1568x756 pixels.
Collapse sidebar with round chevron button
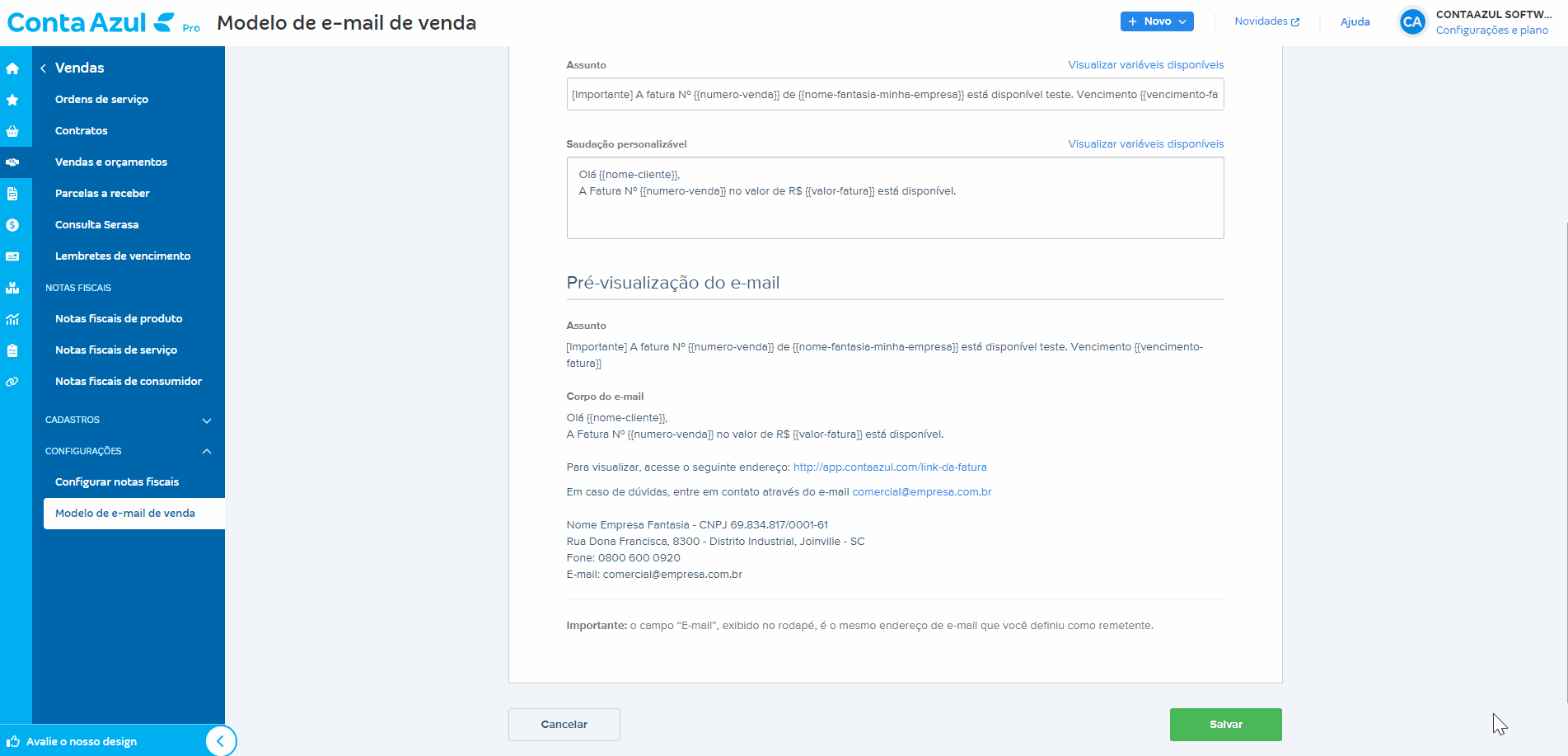[x=220, y=741]
